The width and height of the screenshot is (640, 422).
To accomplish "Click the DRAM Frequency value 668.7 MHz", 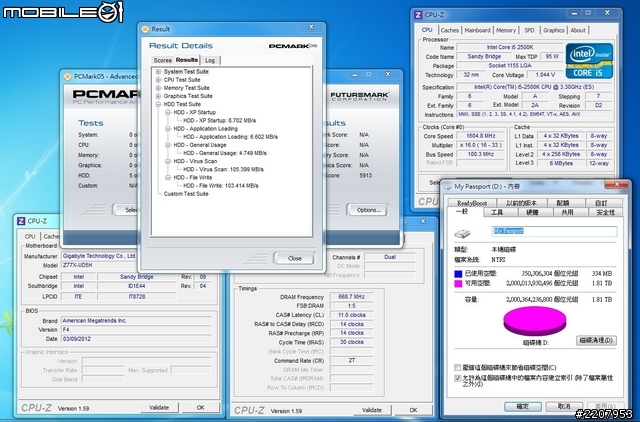I will click(x=351, y=297).
